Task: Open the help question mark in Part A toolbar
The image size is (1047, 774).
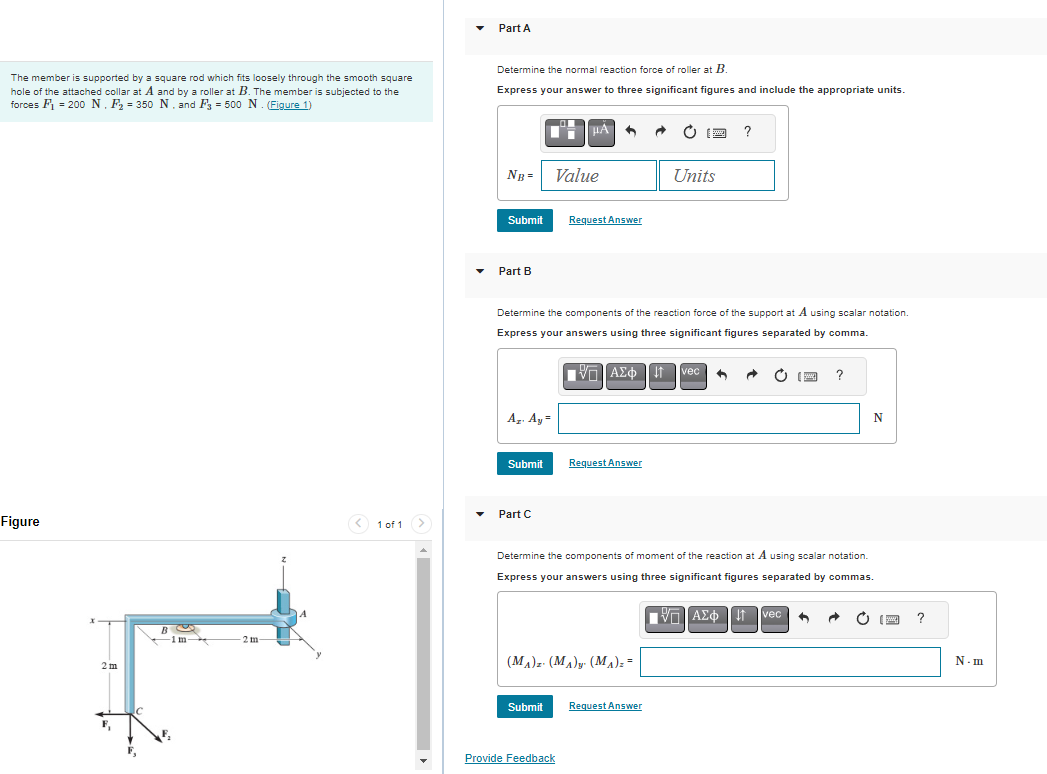Action: (746, 131)
